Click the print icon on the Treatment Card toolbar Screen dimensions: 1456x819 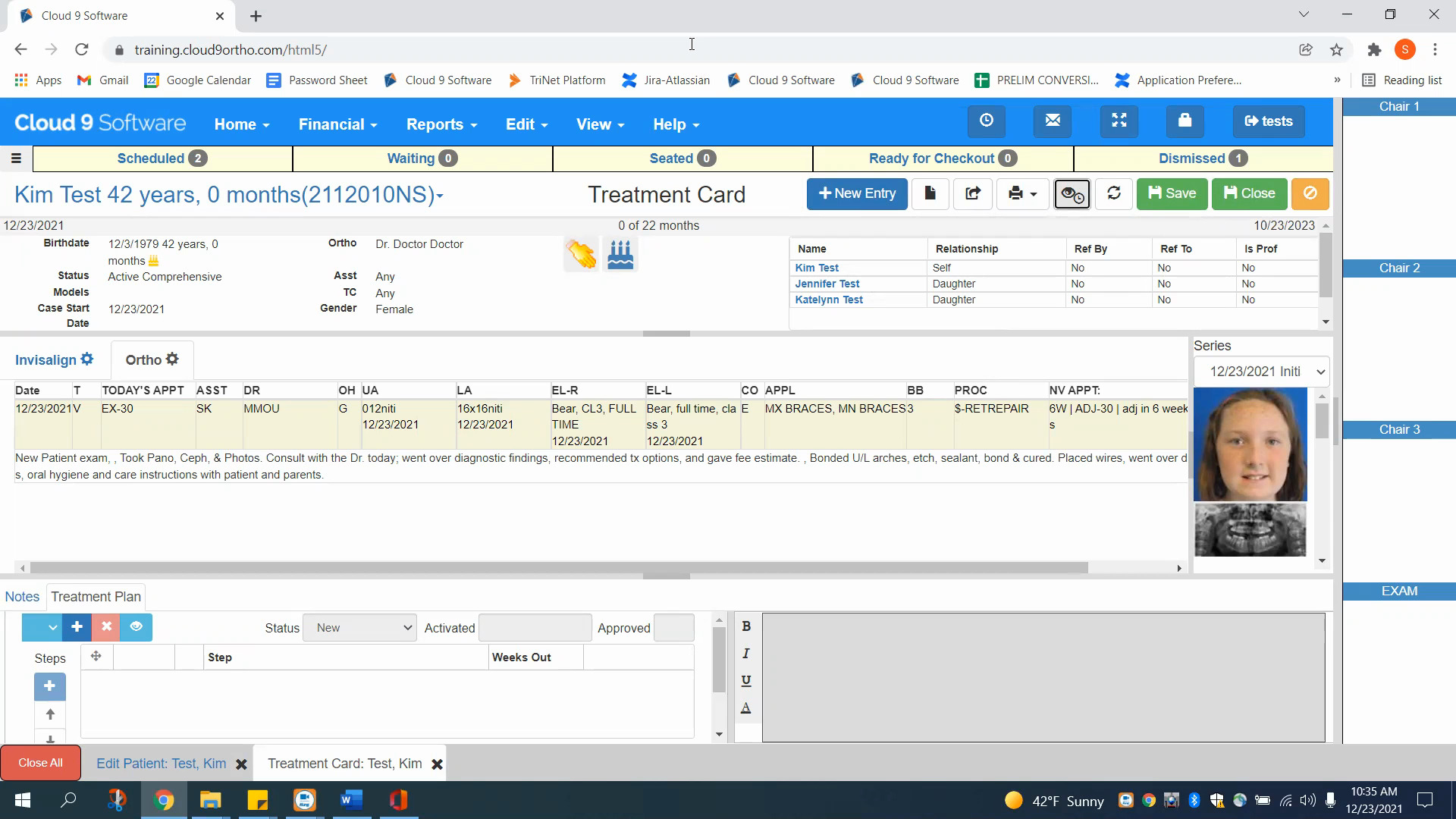tap(1018, 194)
